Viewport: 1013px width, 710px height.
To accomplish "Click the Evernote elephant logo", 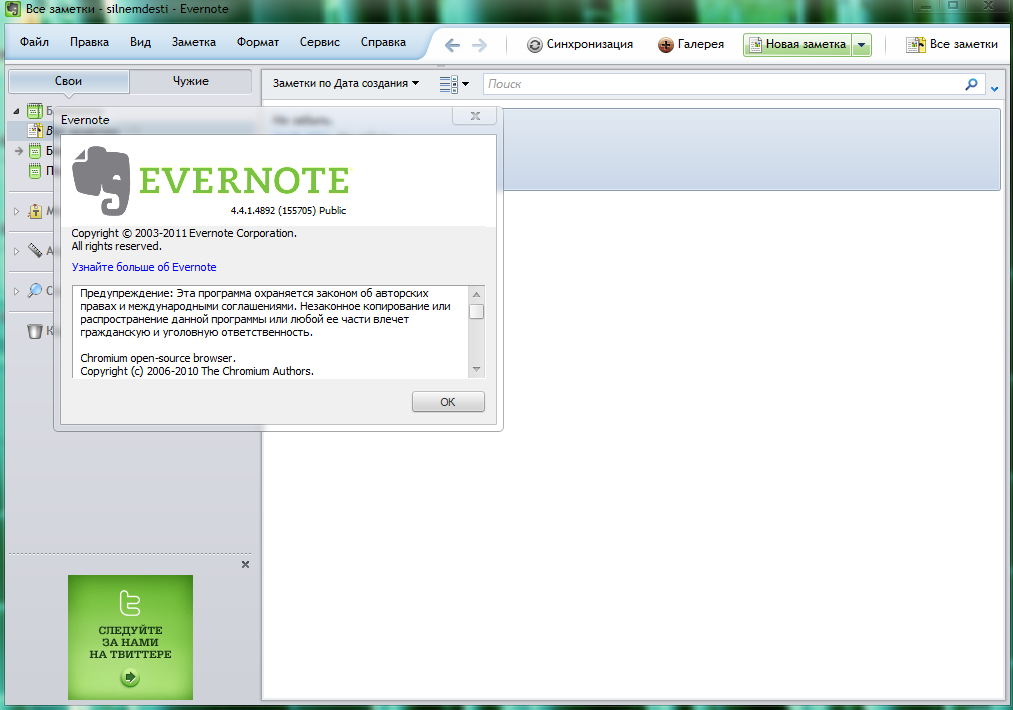I will click(x=101, y=181).
